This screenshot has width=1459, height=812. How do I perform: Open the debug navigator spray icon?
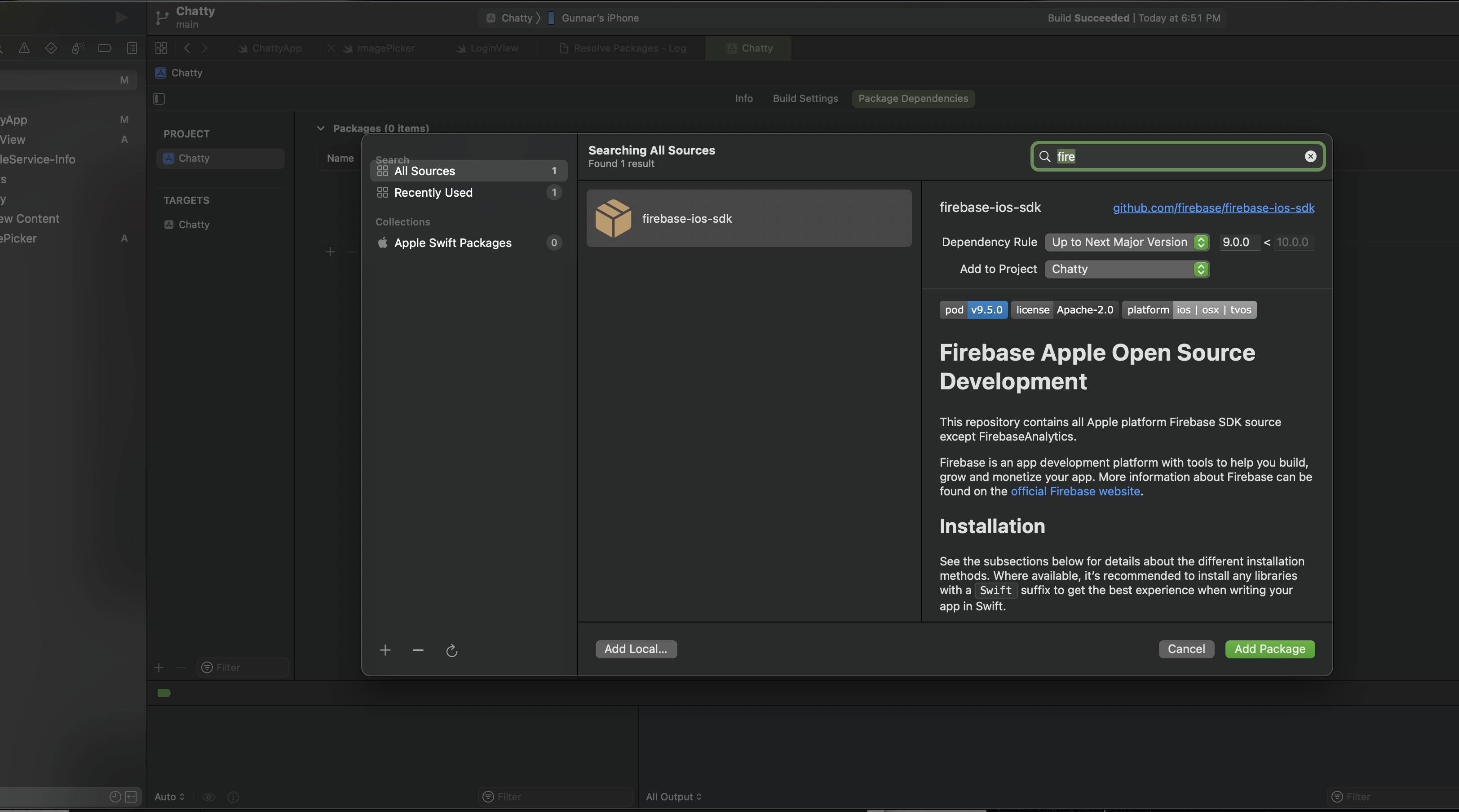[x=78, y=48]
